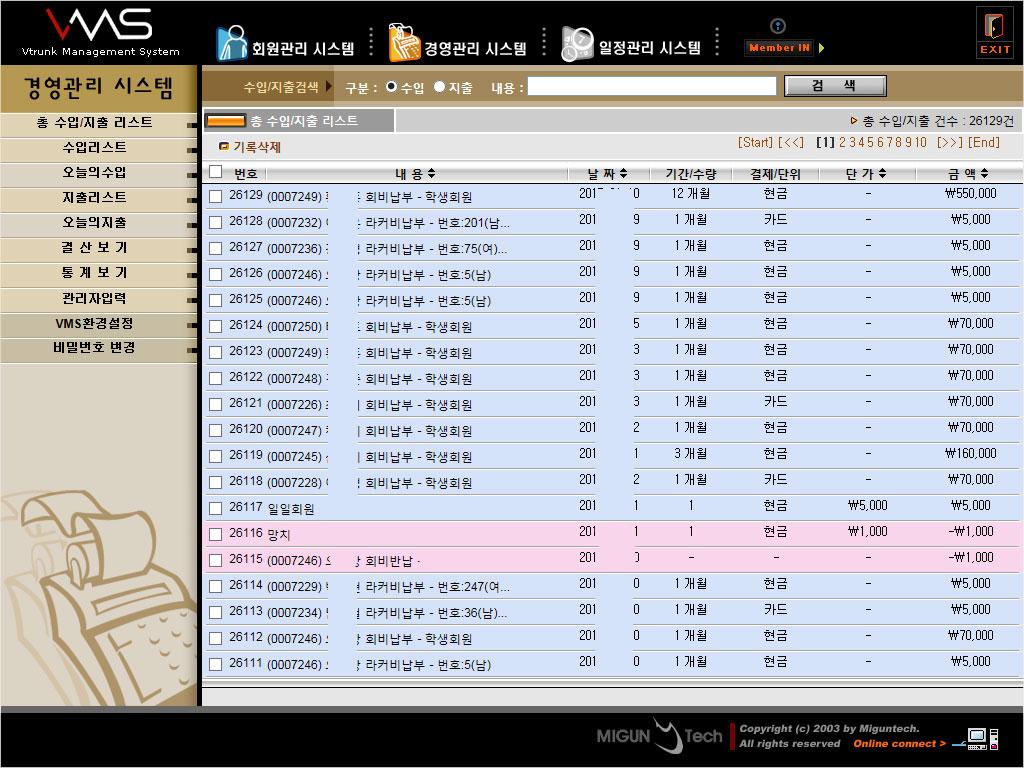Open 일정관리 시스템 clock icon
Image resolution: width=1024 pixels, height=768 pixels.
(577, 44)
